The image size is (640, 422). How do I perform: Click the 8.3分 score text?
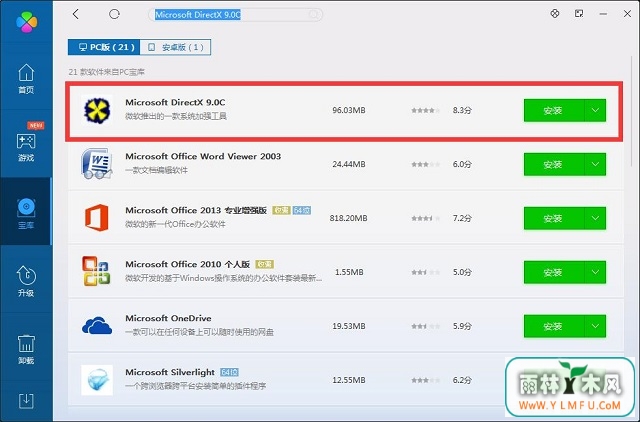[462, 110]
